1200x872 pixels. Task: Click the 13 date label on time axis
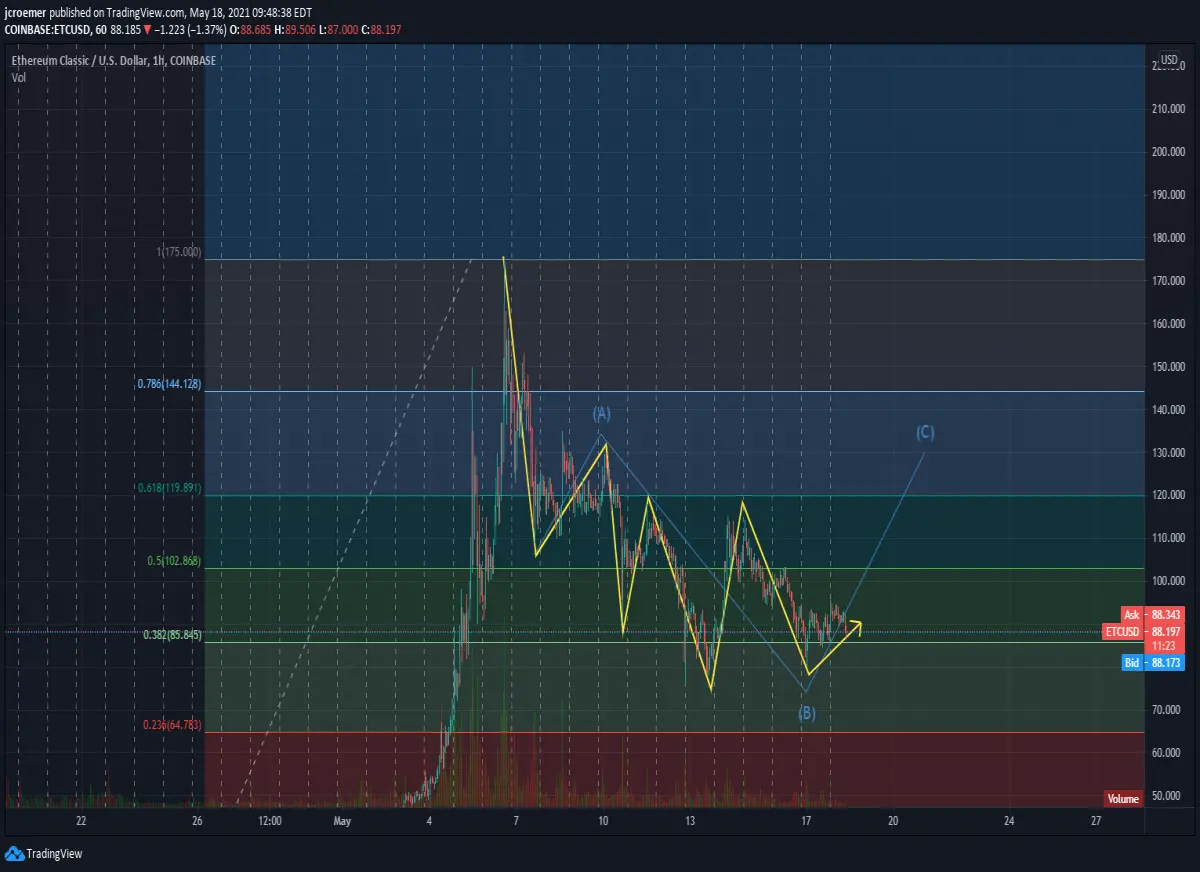[x=690, y=822]
